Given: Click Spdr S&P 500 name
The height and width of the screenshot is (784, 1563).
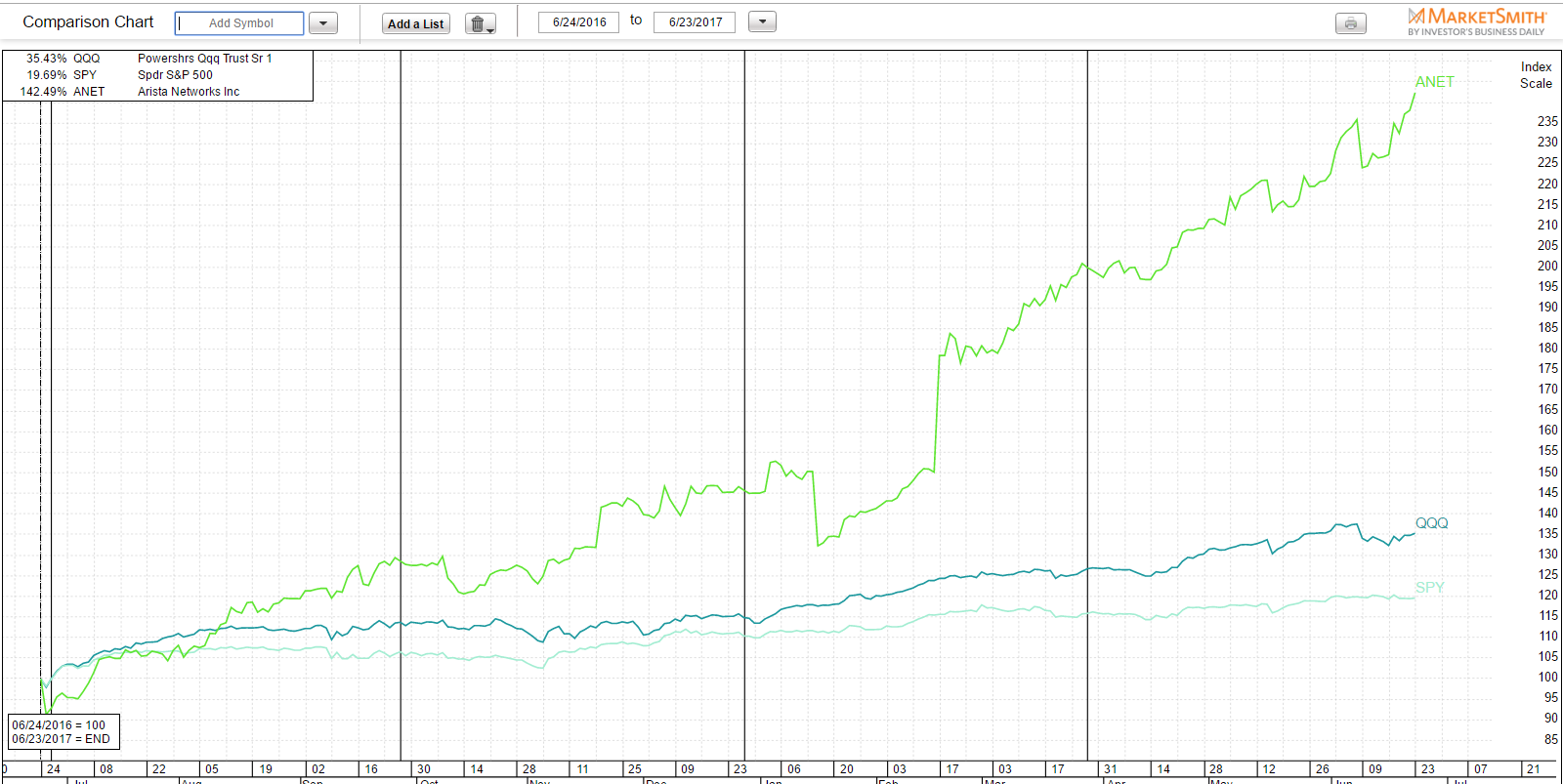Looking at the screenshot, I should 175,75.
